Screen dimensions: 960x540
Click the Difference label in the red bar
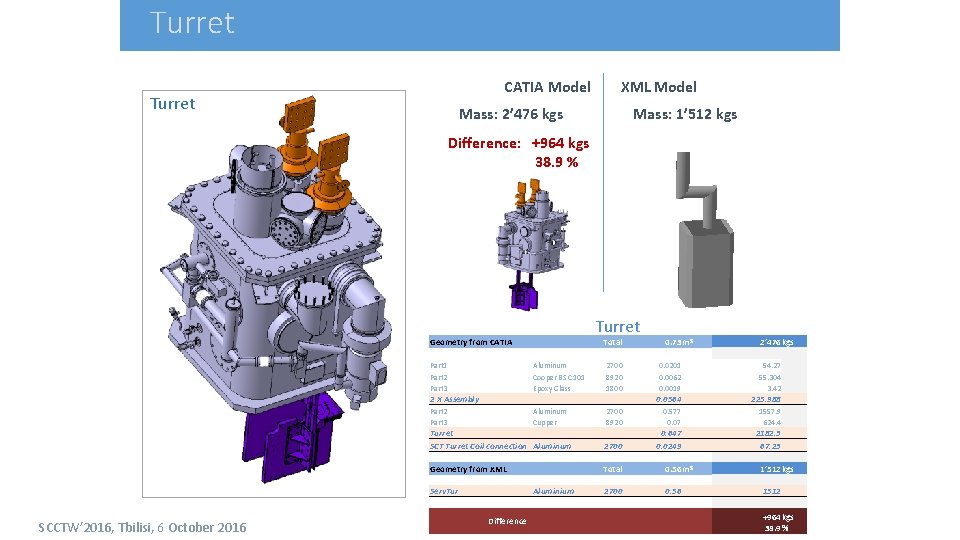[x=507, y=522]
